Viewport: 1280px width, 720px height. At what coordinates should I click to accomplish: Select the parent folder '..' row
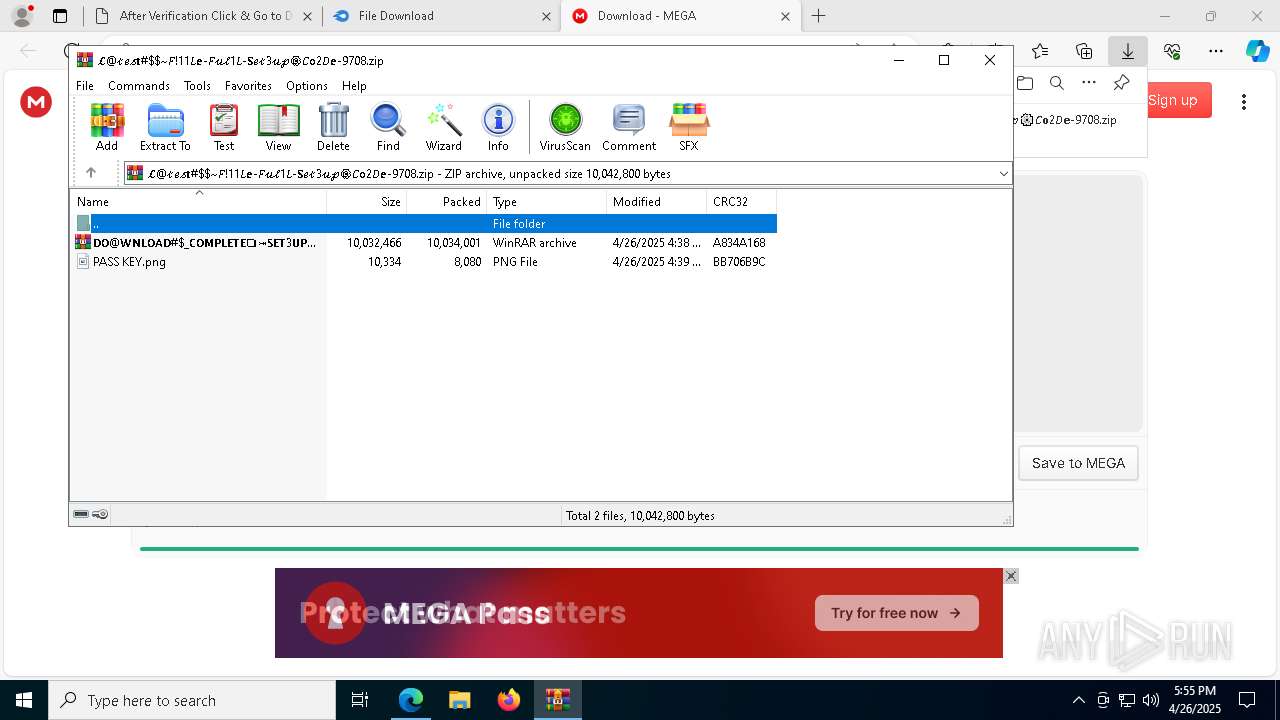[x=424, y=223]
